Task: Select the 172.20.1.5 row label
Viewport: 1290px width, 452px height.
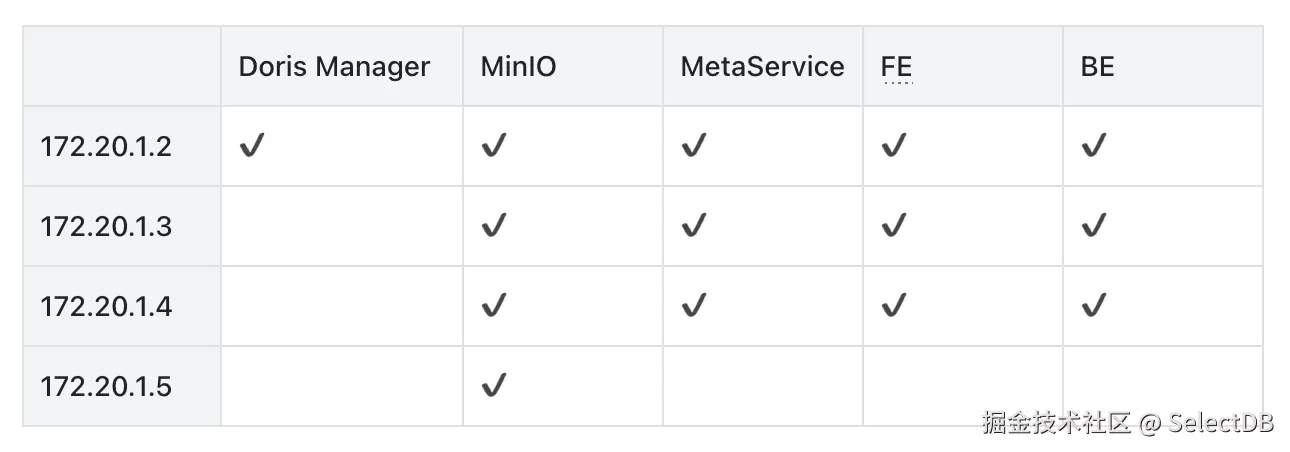Action: pyautogui.click(x=106, y=386)
